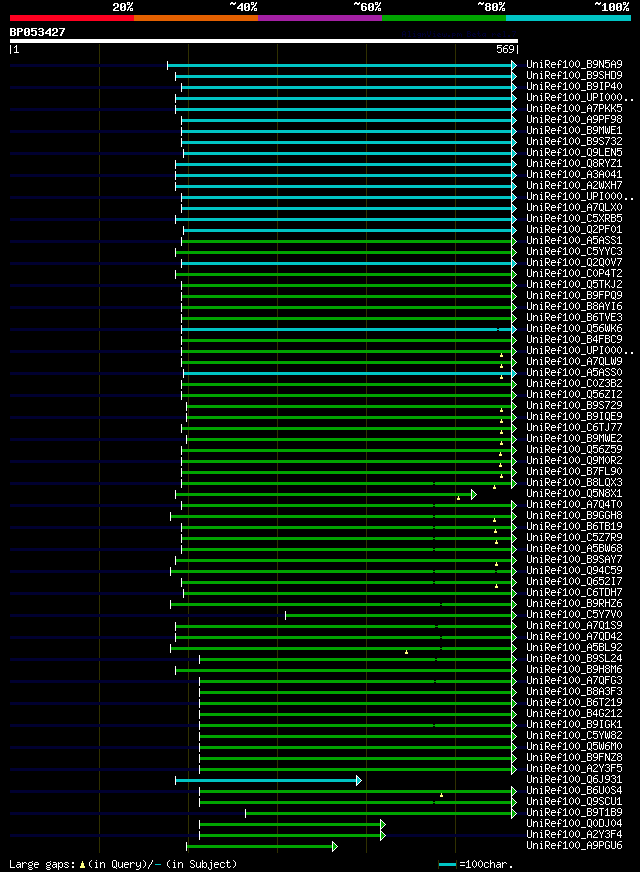This screenshot has width=640, height=872.
Task: Click the red 20% identity legend segment
Action: 72,18
